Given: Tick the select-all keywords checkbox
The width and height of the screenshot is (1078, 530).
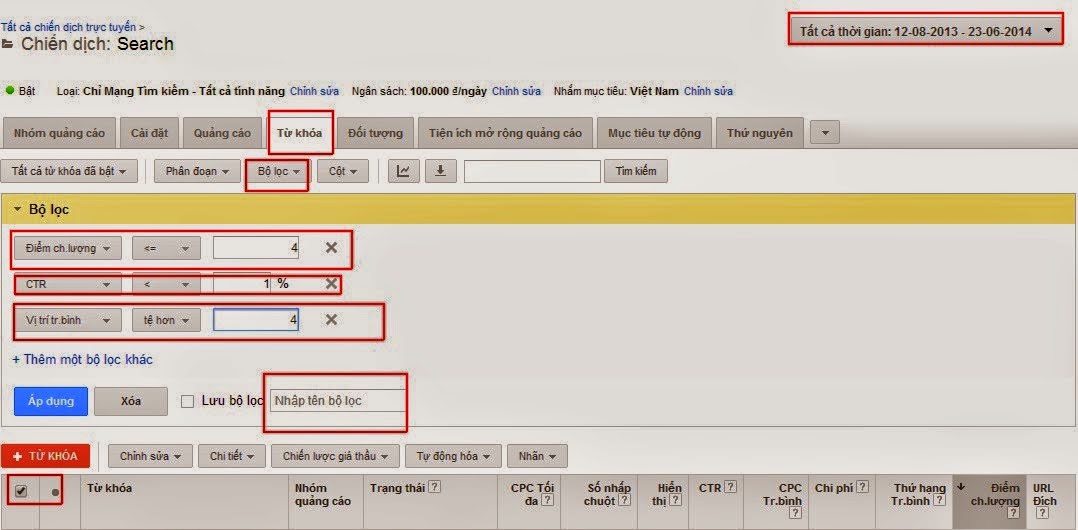Looking at the screenshot, I should pyautogui.click(x=21, y=491).
